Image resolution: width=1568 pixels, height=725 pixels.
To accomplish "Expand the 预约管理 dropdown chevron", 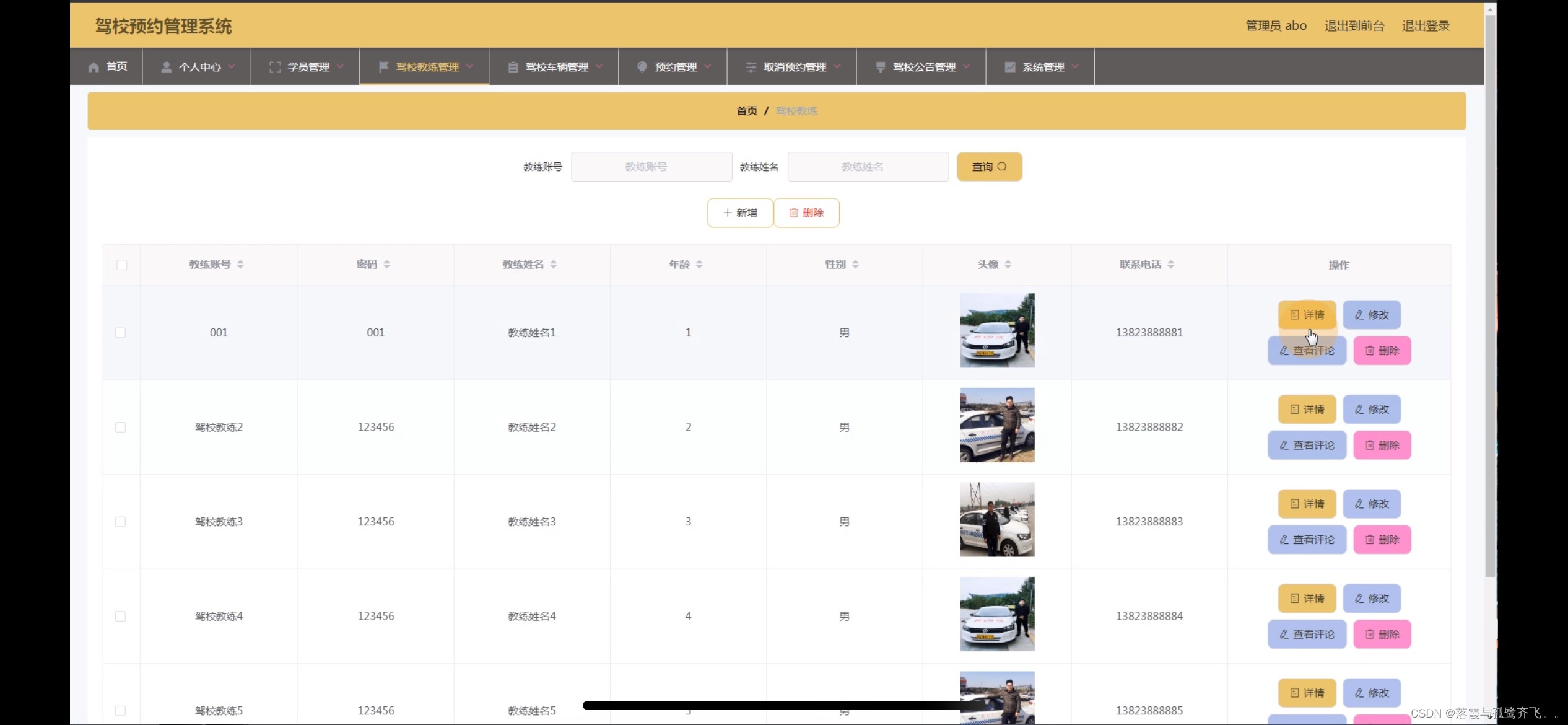I will coord(708,66).
